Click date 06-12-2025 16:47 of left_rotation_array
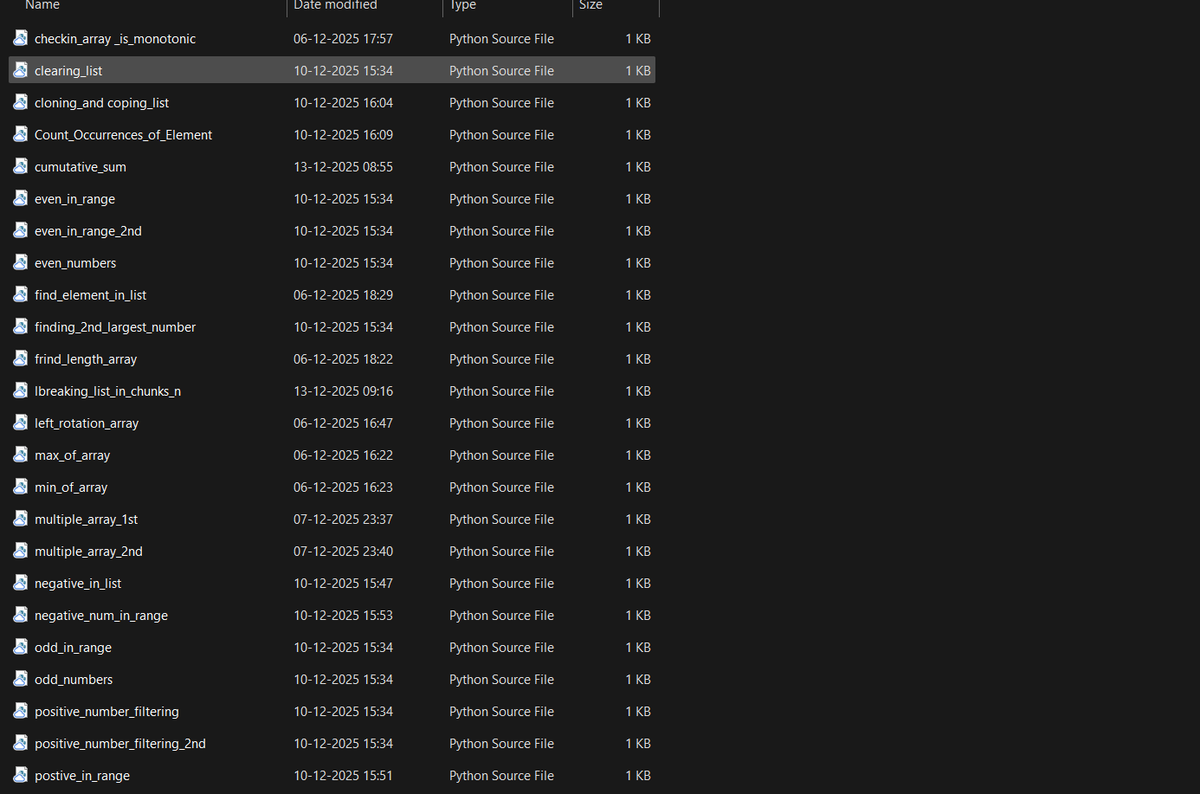This screenshot has width=1200, height=794. tap(343, 423)
